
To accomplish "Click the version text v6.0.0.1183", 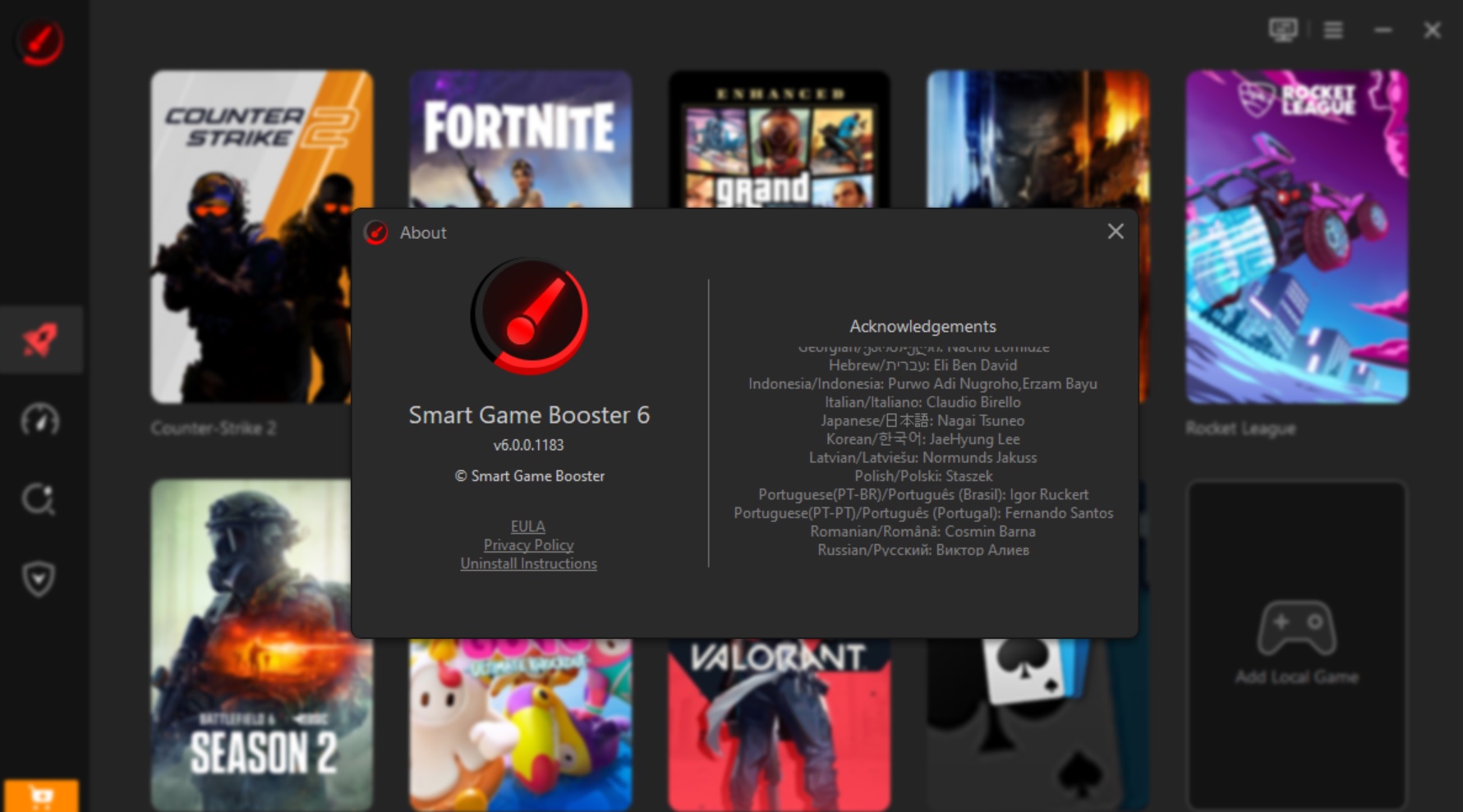I will click(x=528, y=445).
